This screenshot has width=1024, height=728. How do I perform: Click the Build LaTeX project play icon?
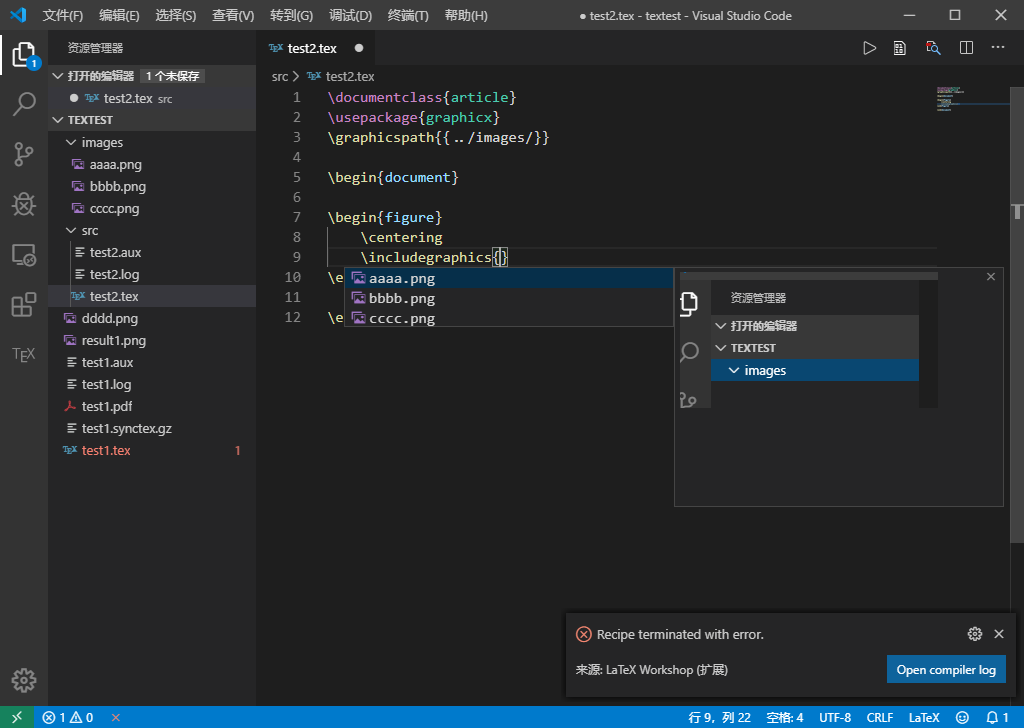click(869, 48)
